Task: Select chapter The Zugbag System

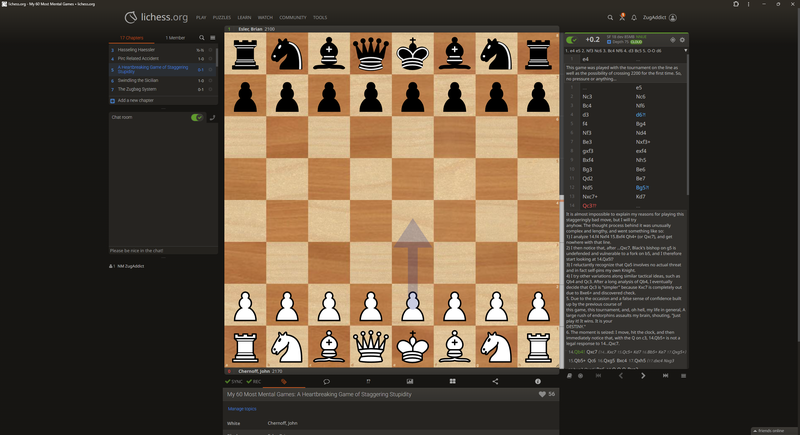Action: click(x=137, y=89)
